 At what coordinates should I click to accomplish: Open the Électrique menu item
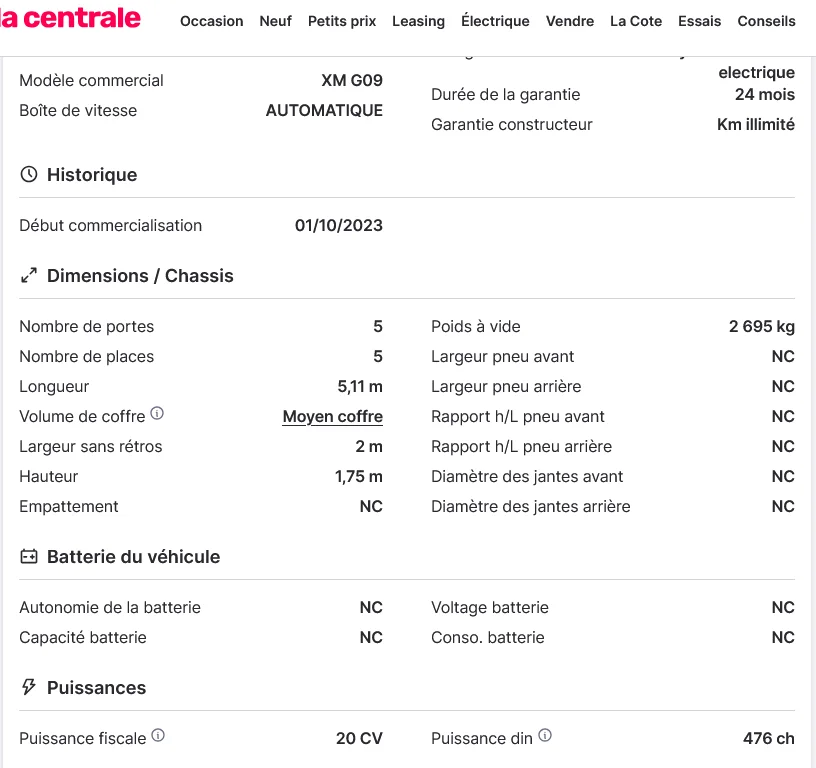tap(495, 21)
